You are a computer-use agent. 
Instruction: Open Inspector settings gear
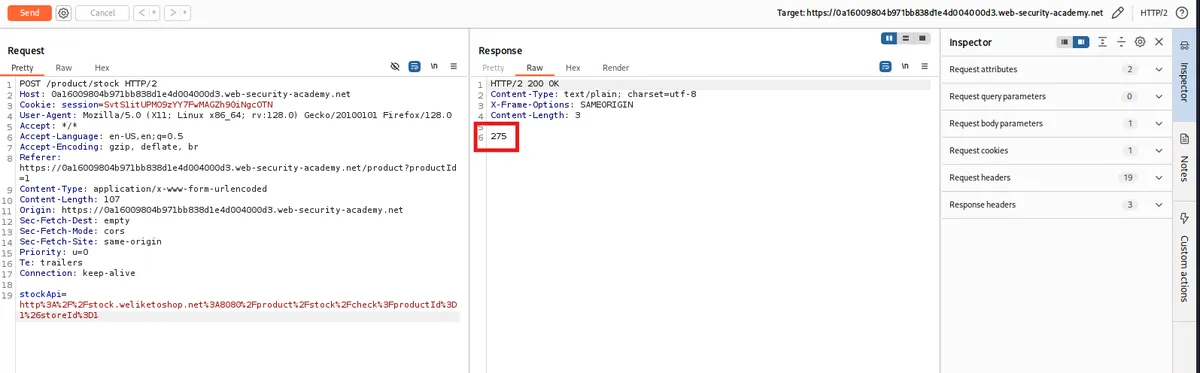1140,42
